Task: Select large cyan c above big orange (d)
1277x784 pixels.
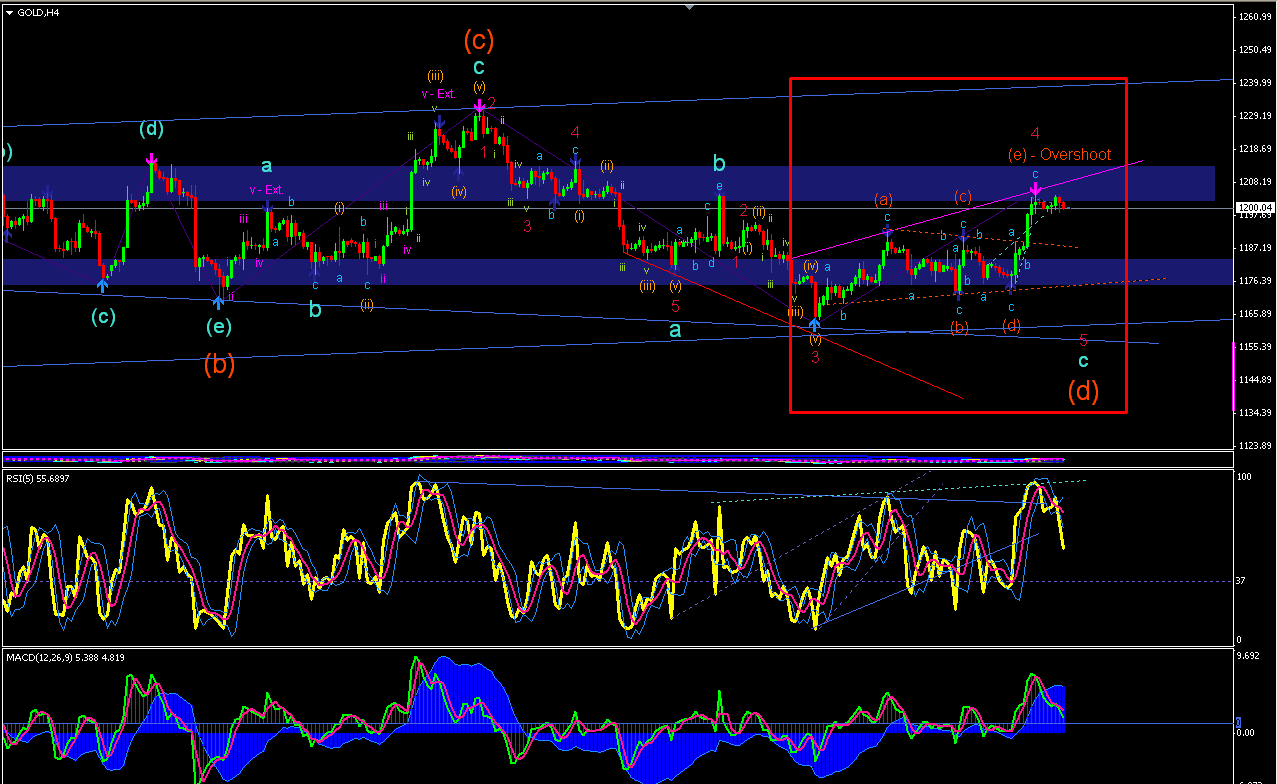Action: point(1083,361)
